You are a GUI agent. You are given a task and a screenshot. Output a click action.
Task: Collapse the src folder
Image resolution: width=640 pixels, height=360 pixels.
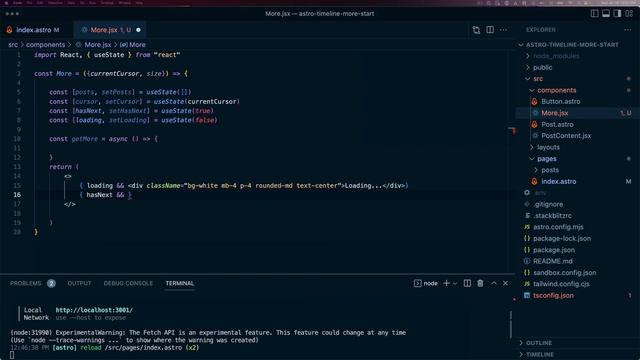point(538,79)
